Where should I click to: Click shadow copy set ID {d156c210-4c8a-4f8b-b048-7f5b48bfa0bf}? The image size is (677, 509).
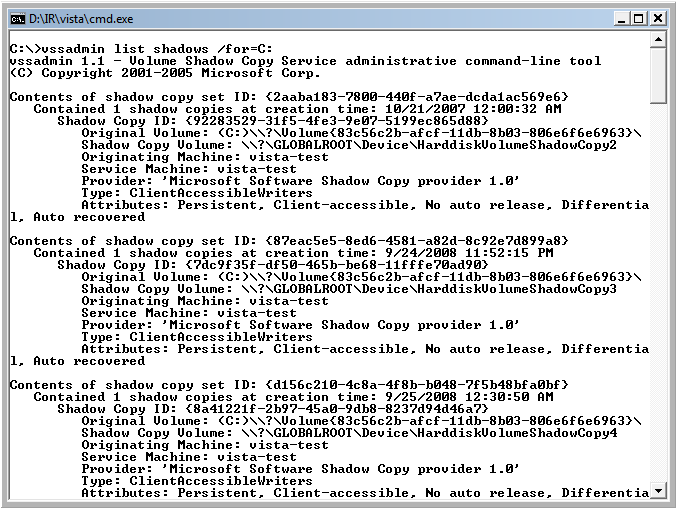click(417, 385)
